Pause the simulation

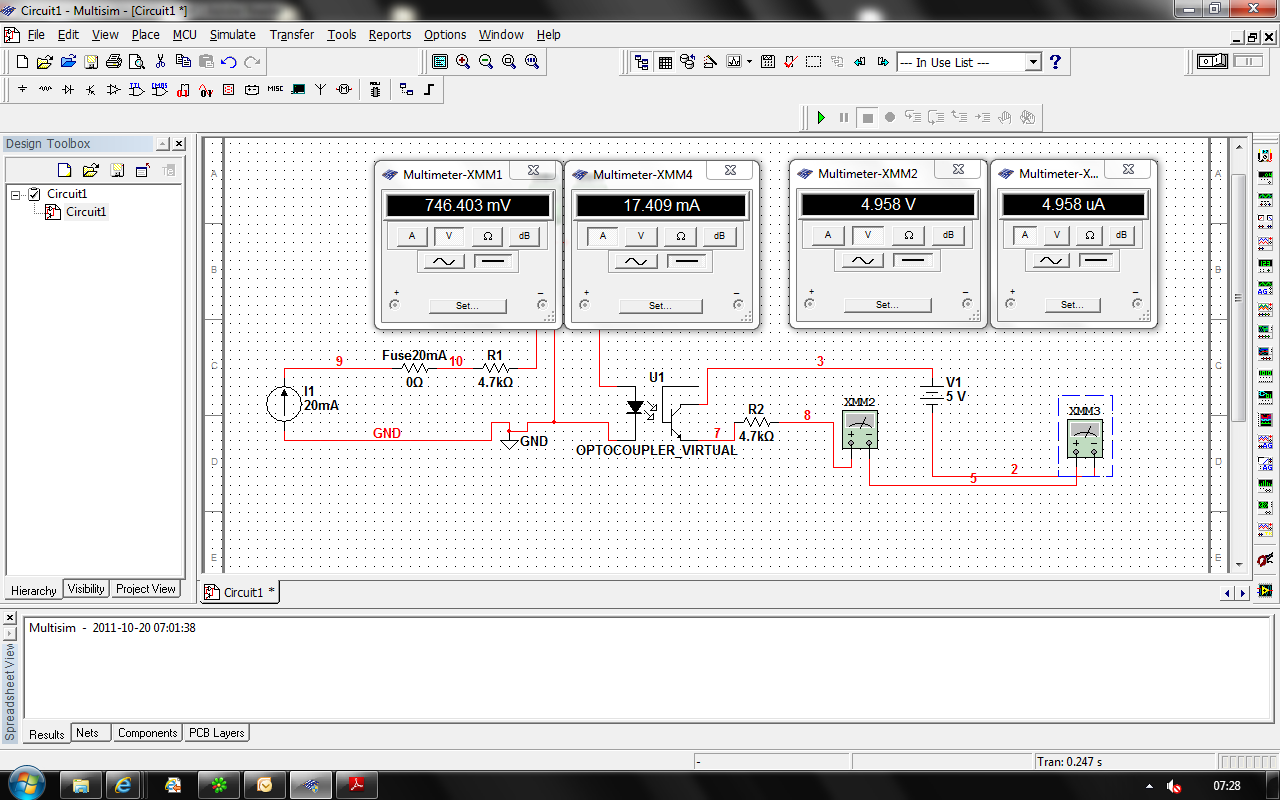pos(844,117)
